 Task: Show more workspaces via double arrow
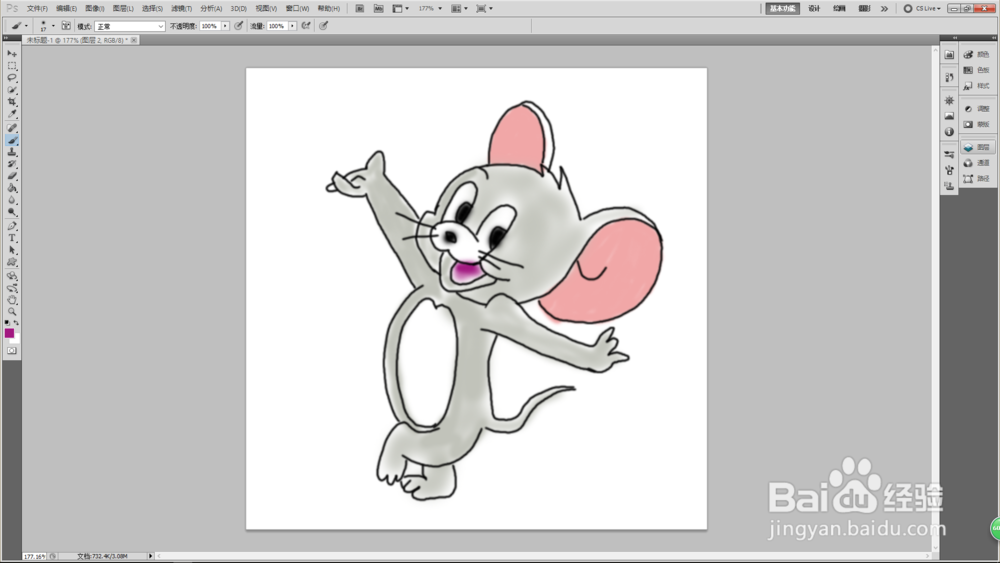click(884, 8)
